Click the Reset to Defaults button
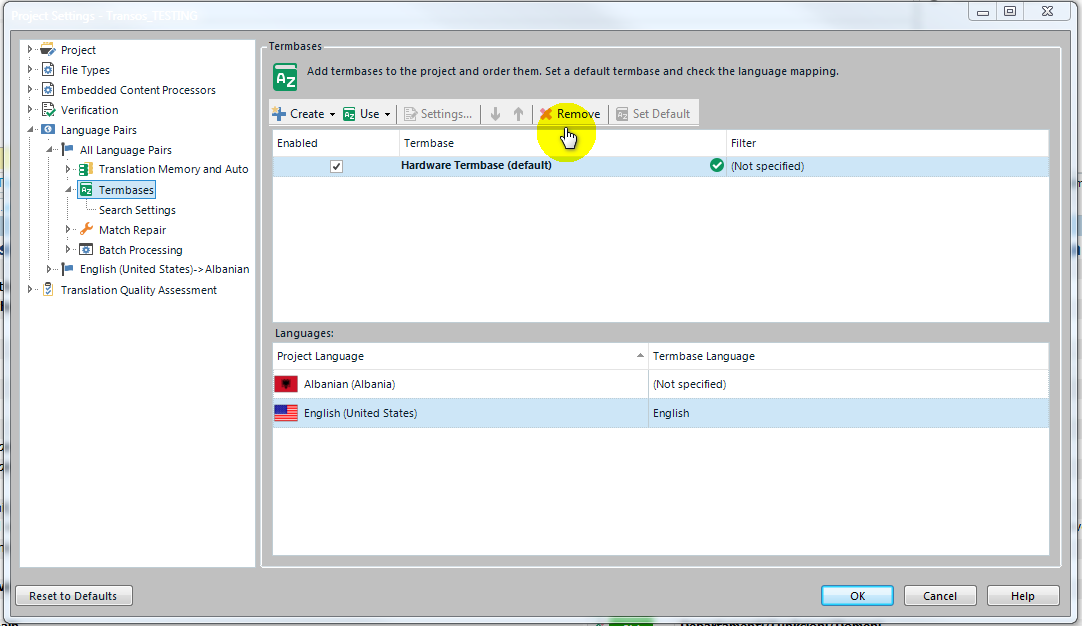Image resolution: width=1082 pixels, height=626 pixels. click(73, 596)
